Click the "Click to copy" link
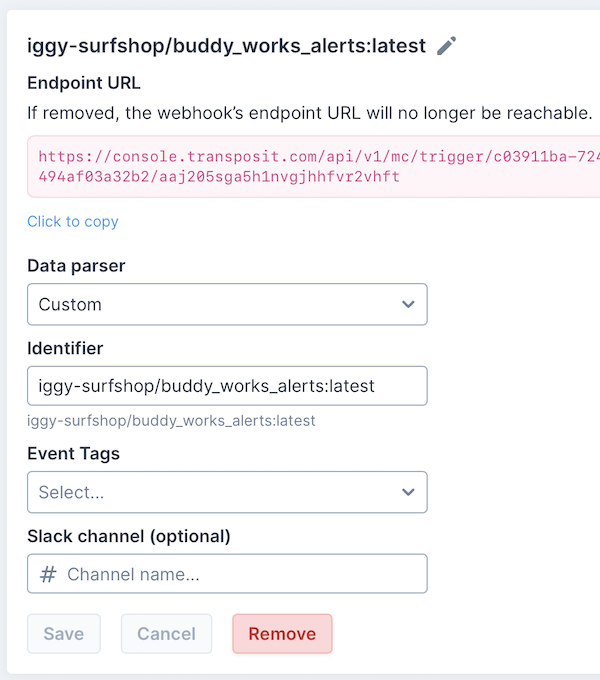 click(x=73, y=222)
